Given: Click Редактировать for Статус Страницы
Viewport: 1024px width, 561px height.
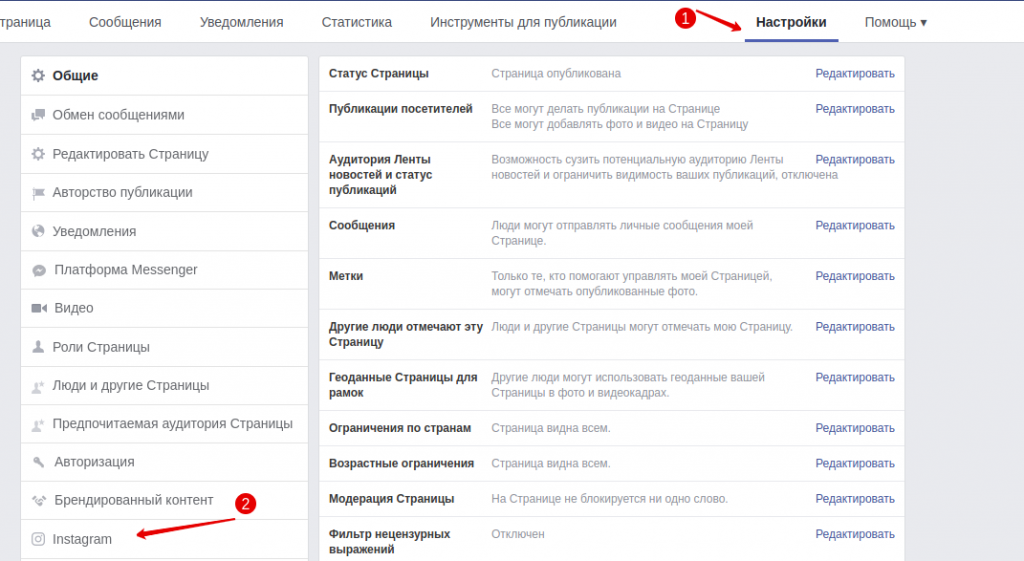Looking at the screenshot, I should (855, 74).
